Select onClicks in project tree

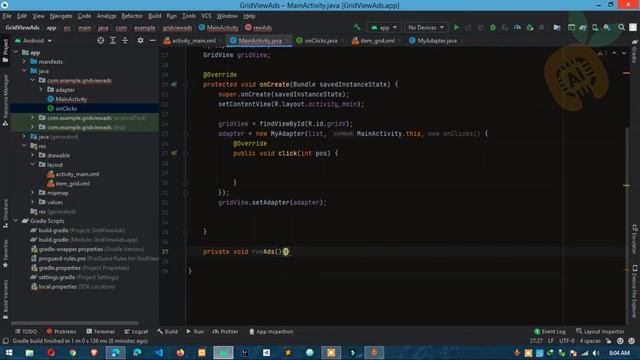point(66,109)
